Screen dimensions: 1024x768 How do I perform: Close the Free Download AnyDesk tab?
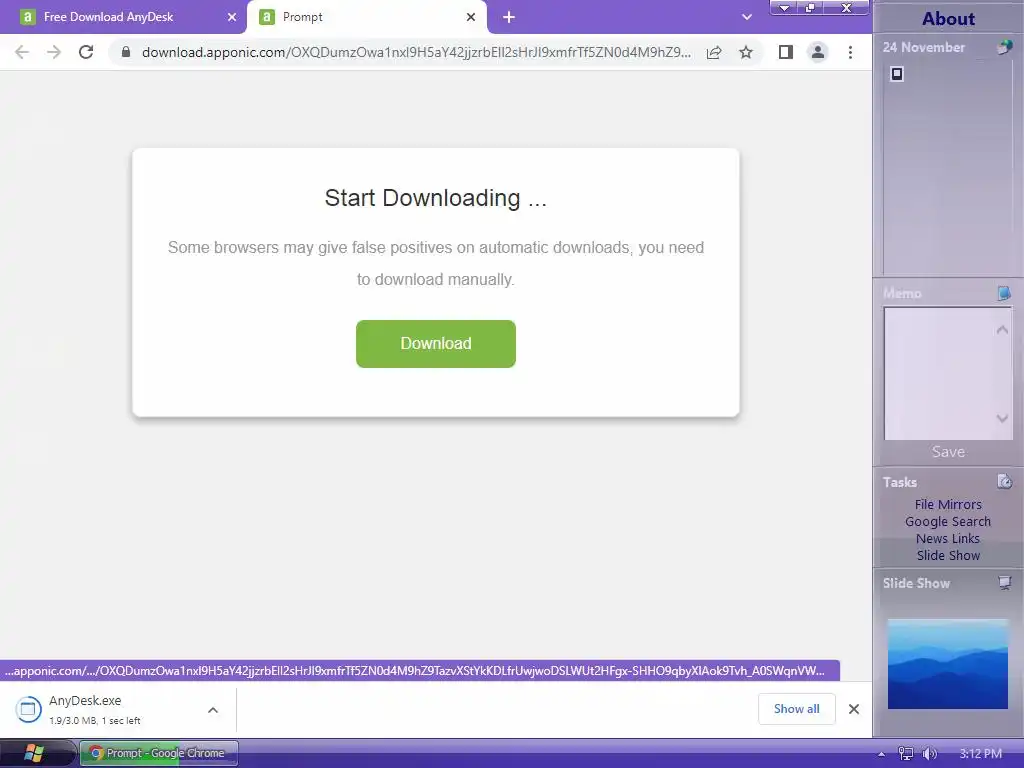[x=232, y=17]
